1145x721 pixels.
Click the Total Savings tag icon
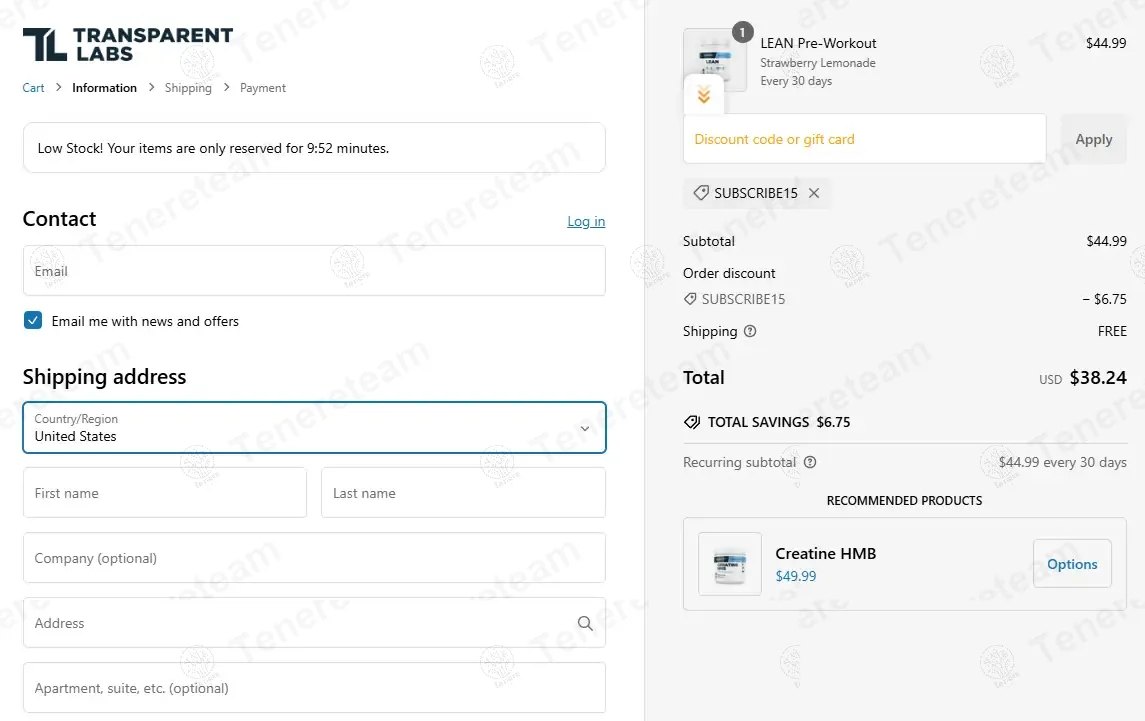point(691,422)
